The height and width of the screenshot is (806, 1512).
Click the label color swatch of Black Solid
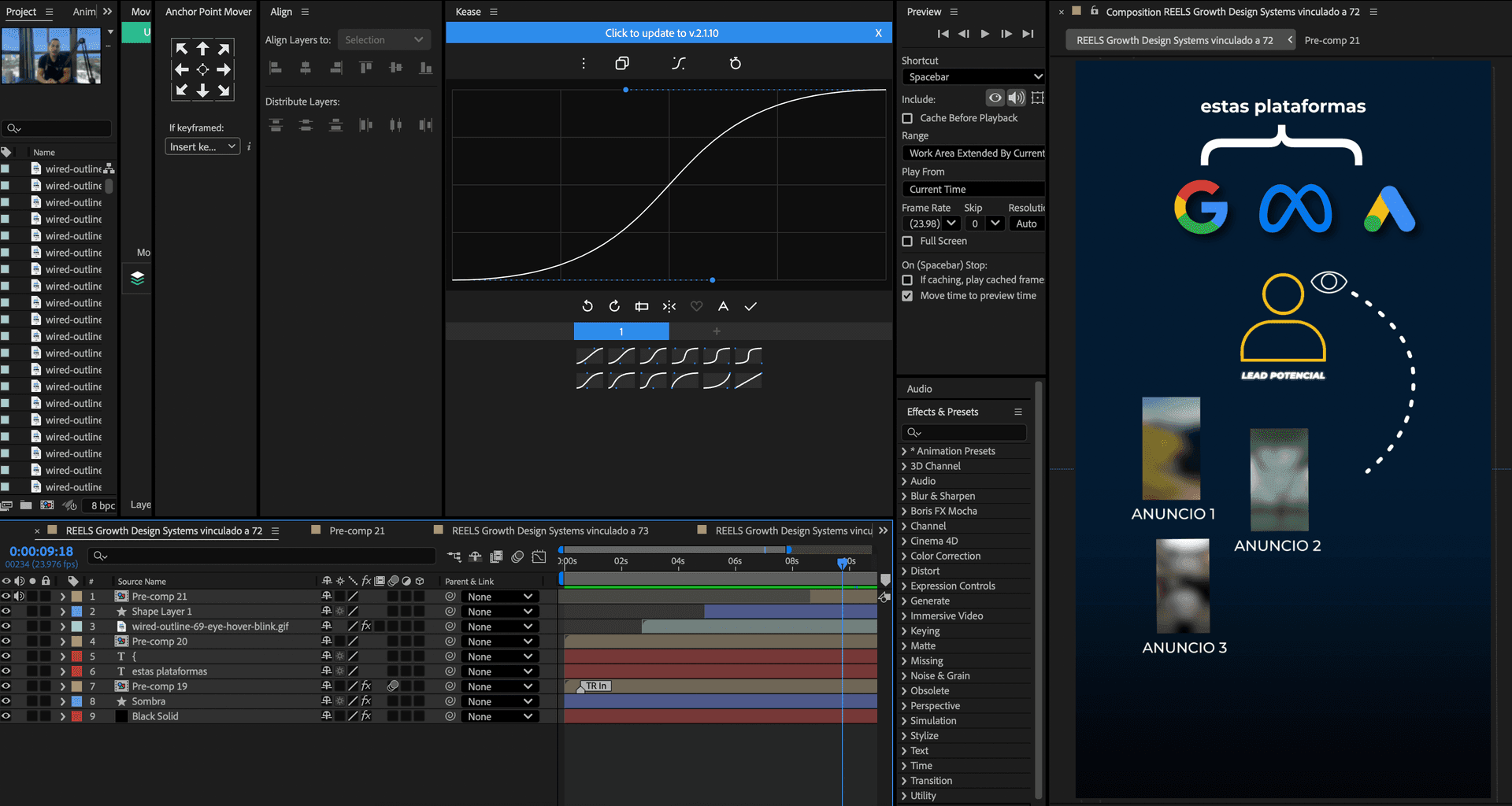tap(77, 716)
